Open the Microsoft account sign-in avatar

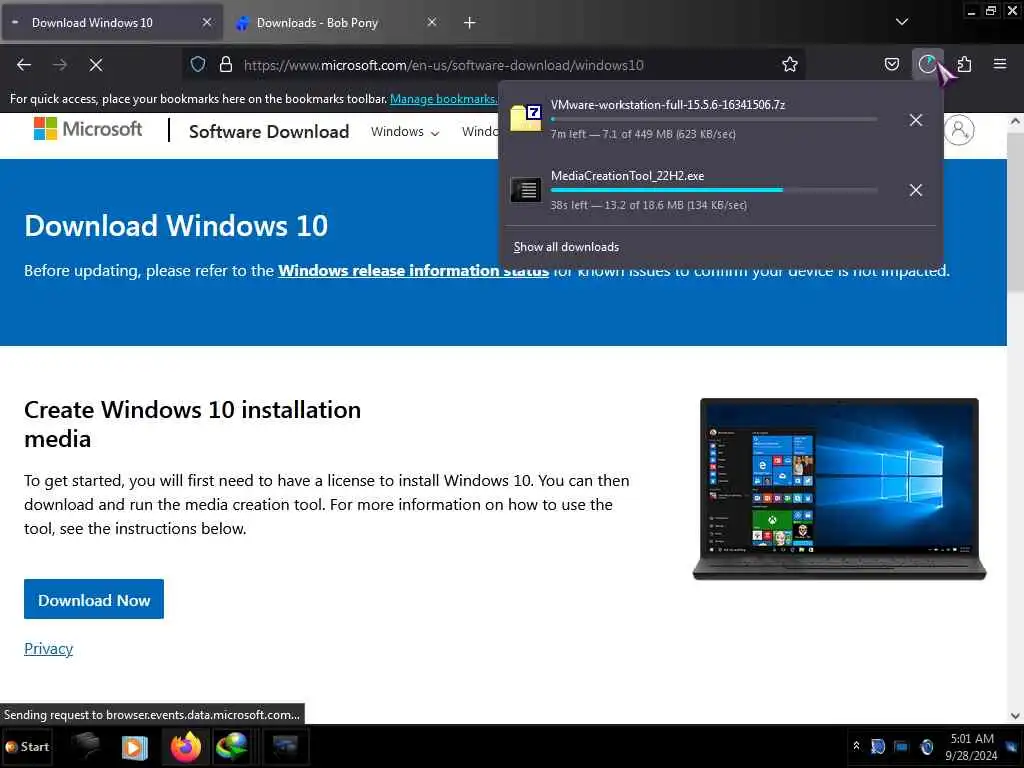coord(959,130)
